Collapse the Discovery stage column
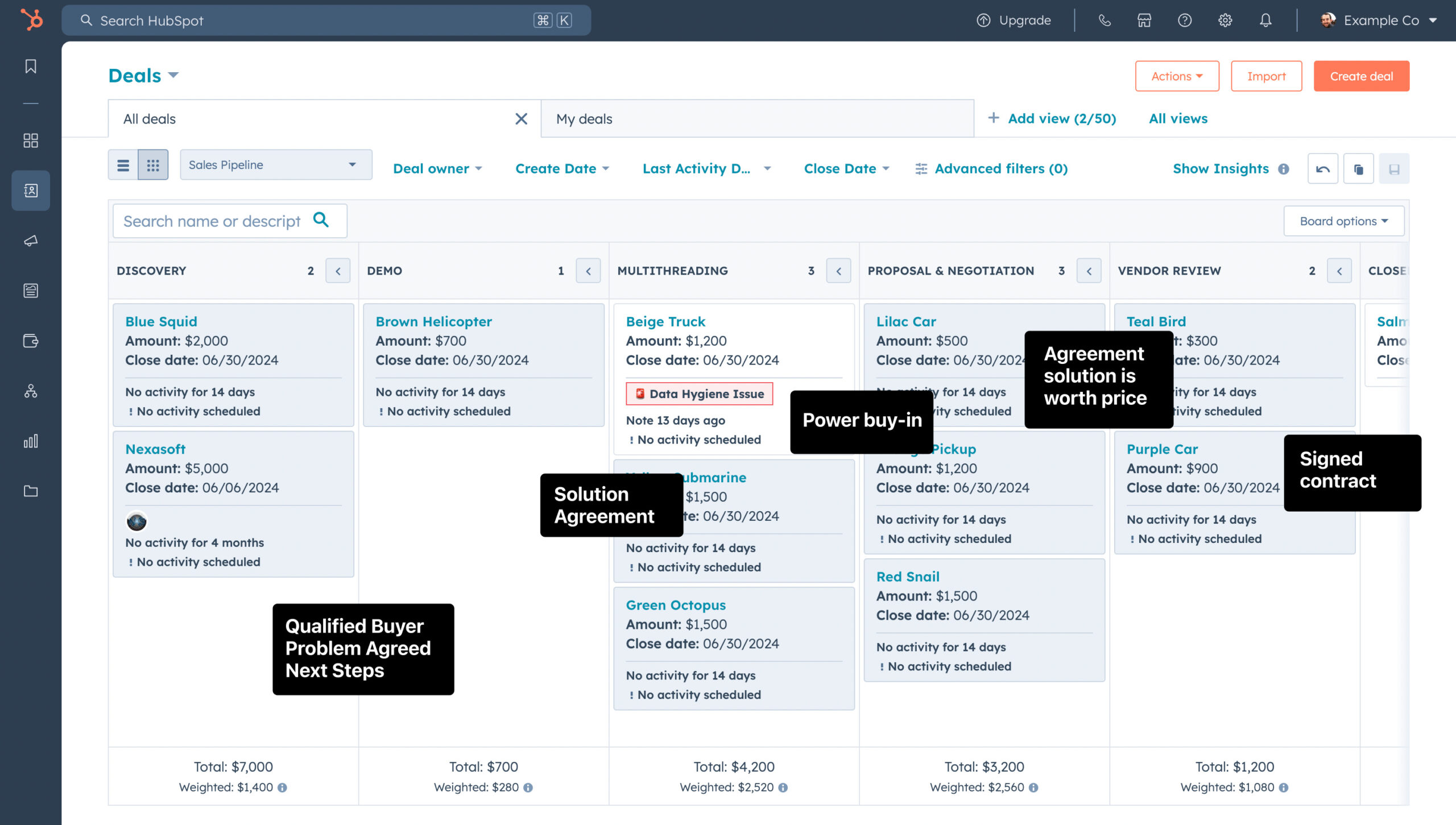This screenshot has width=1456, height=825. (x=338, y=271)
